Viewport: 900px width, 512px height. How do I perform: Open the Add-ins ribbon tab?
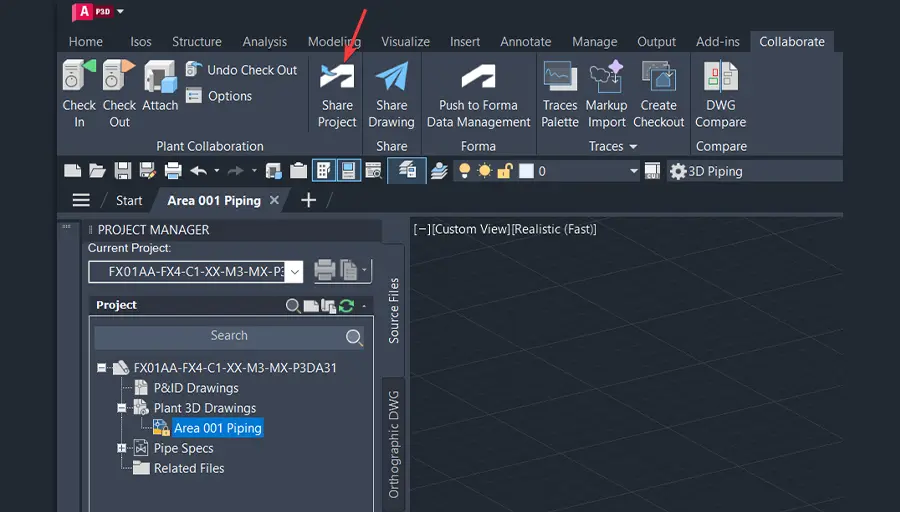point(717,42)
